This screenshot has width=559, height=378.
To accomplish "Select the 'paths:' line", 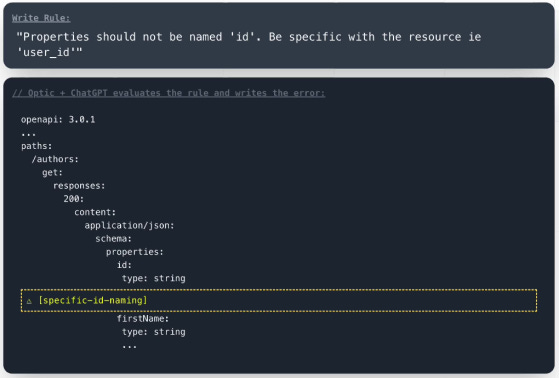I will [36, 146].
